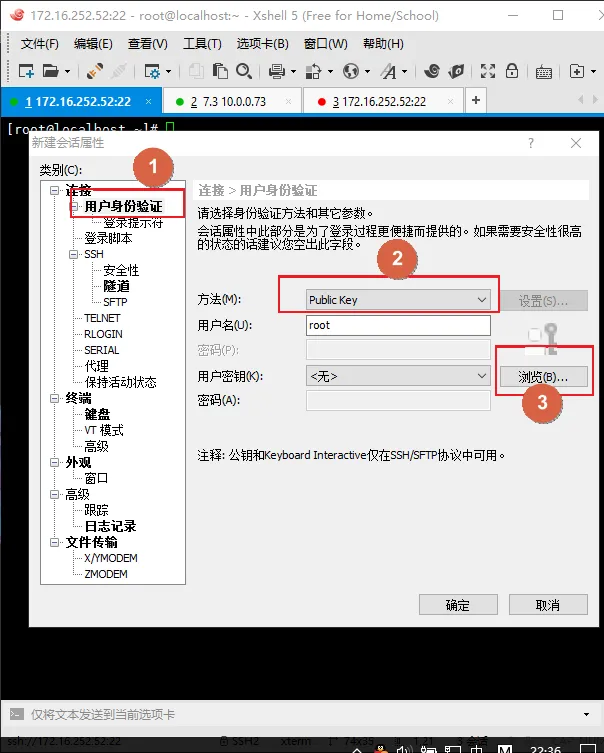Open compose bar dropdown arrow at bottom right
Screen dimensions: 604x753
click(x=586, y=714)
